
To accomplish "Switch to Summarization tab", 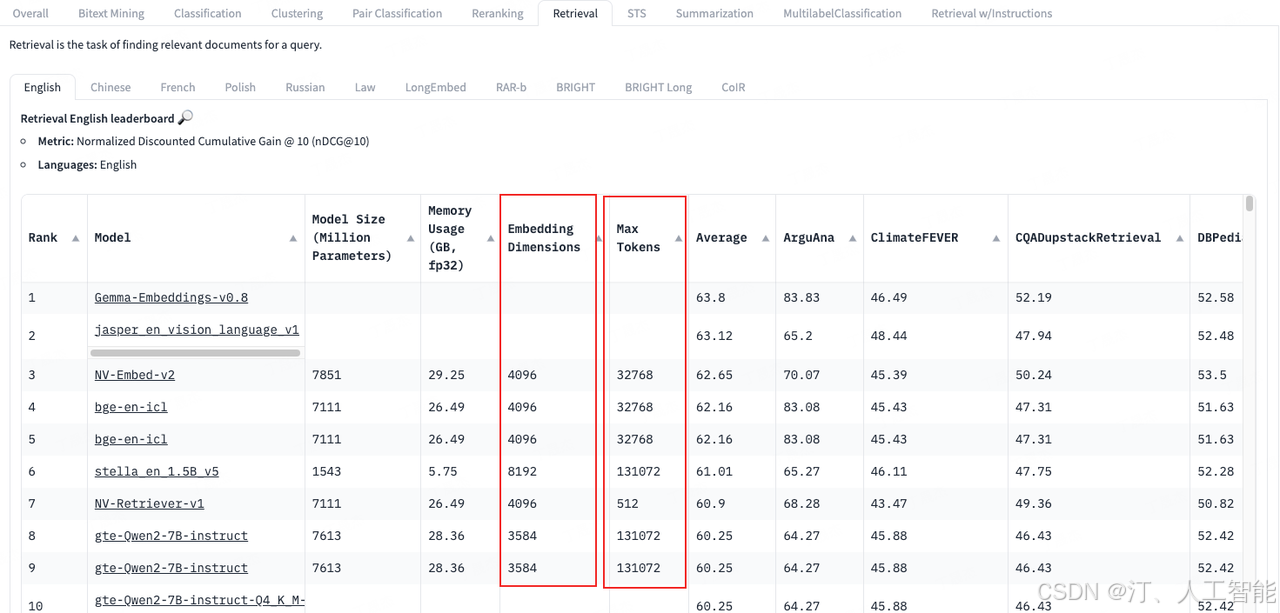I will [714, 14].
